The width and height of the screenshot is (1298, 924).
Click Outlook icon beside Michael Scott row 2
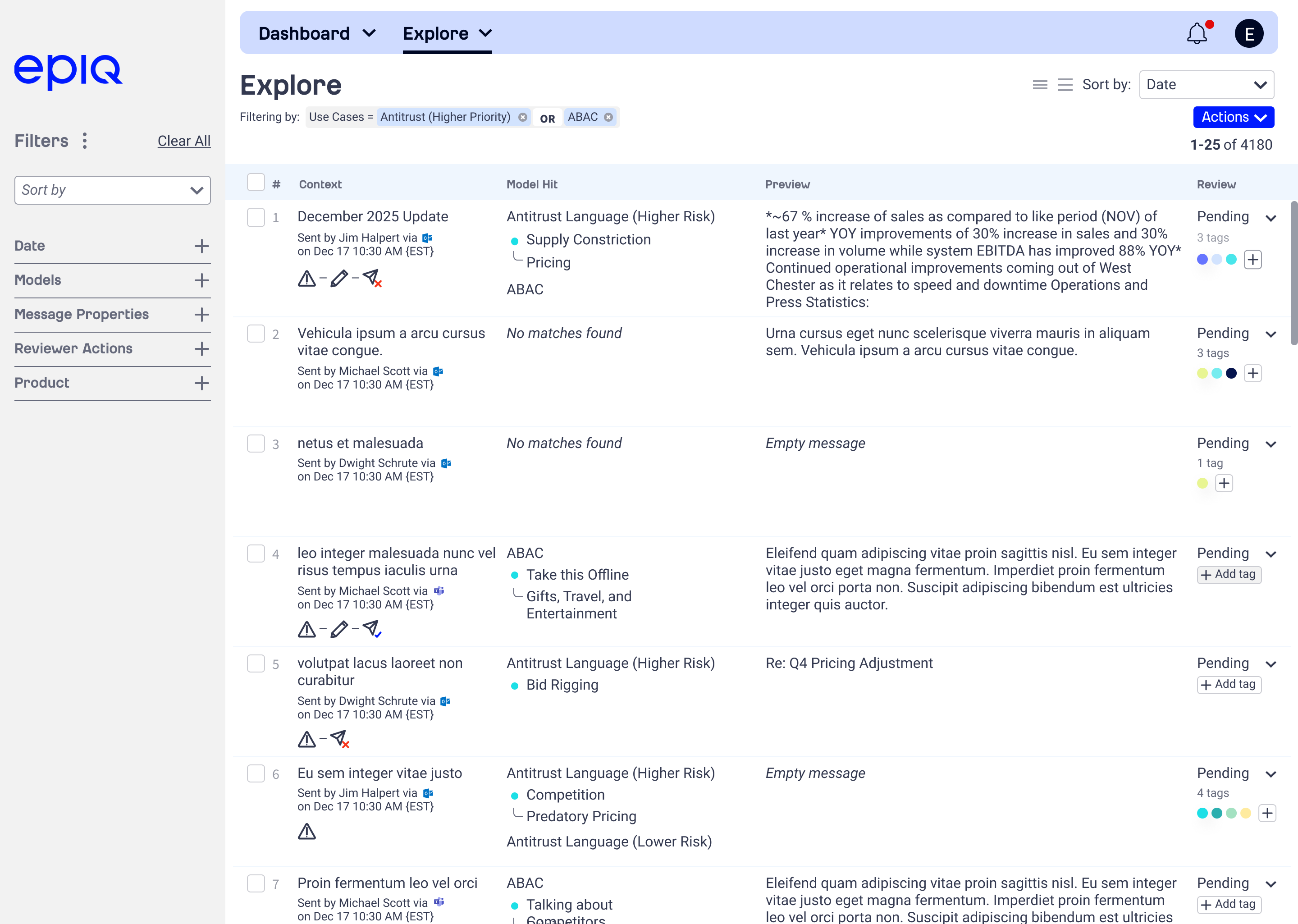(438, 371)
